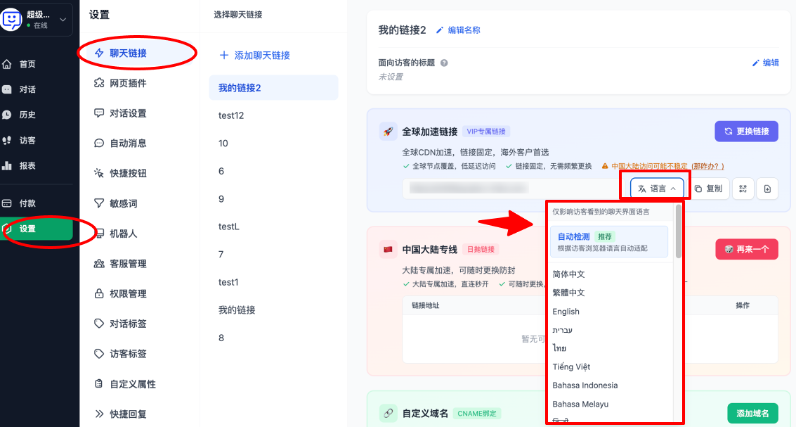Open the account status dropdown chevron
The image size is (796, 428).
click(63, 20)
